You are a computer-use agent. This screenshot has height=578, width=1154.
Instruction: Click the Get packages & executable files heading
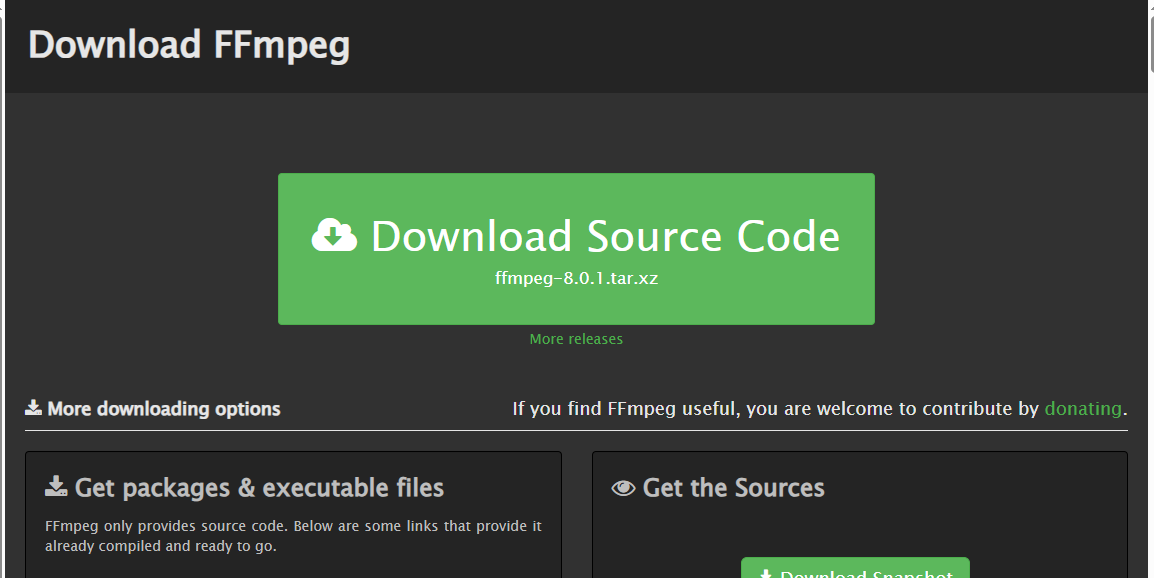tap(259, 487)
